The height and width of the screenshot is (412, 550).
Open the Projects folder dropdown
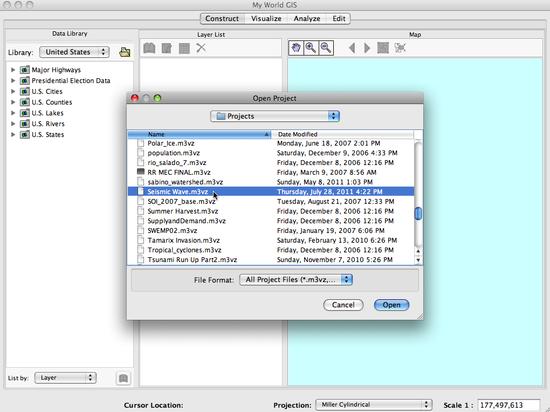275,116
